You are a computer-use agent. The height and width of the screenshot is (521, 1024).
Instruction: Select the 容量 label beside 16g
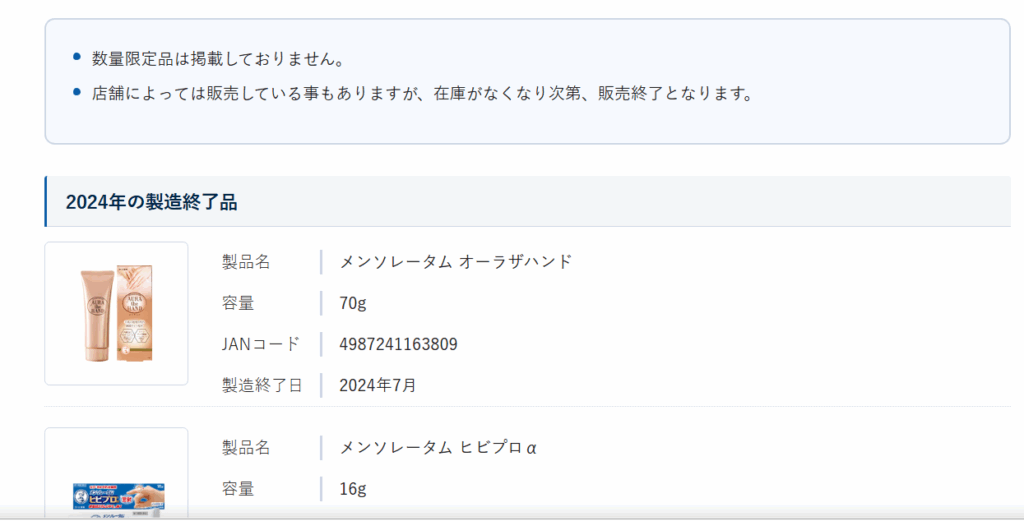(x=238, y=489)
